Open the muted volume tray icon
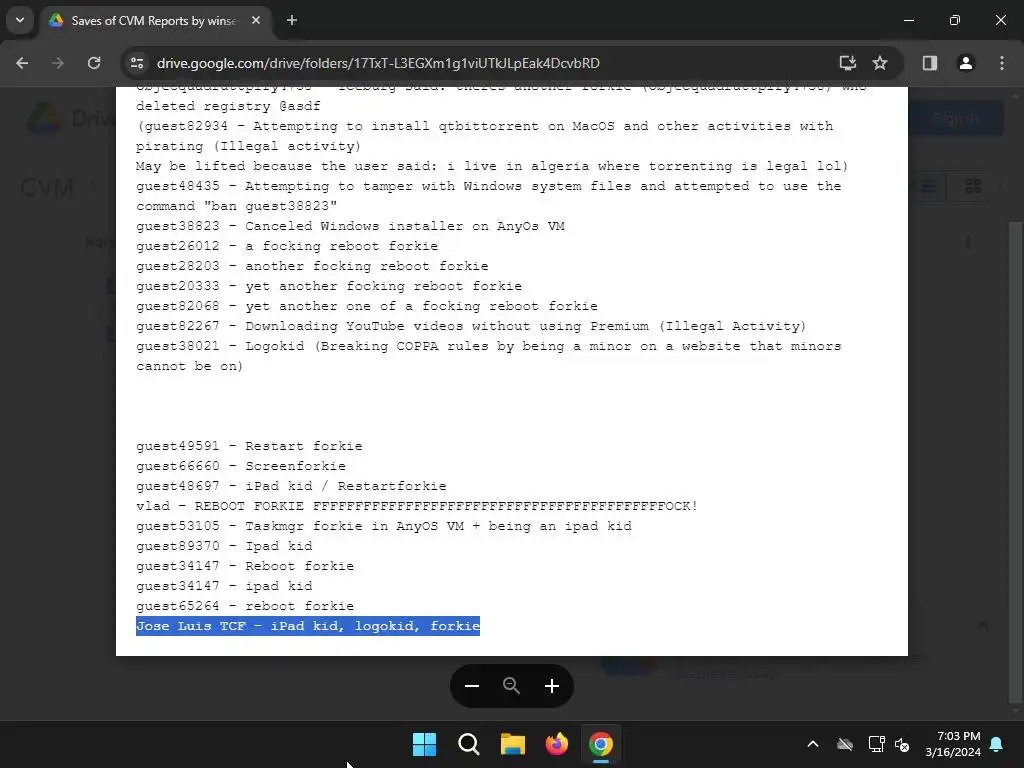1024x768 pixels. pos(902,744)
